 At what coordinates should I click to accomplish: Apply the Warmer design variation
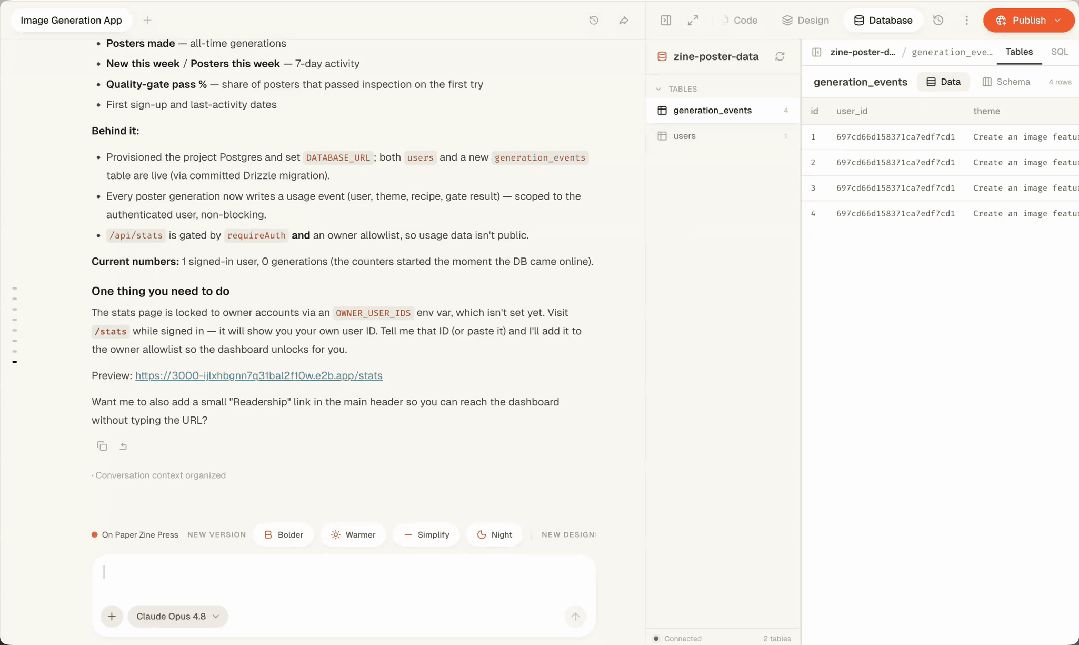(353, 535)
